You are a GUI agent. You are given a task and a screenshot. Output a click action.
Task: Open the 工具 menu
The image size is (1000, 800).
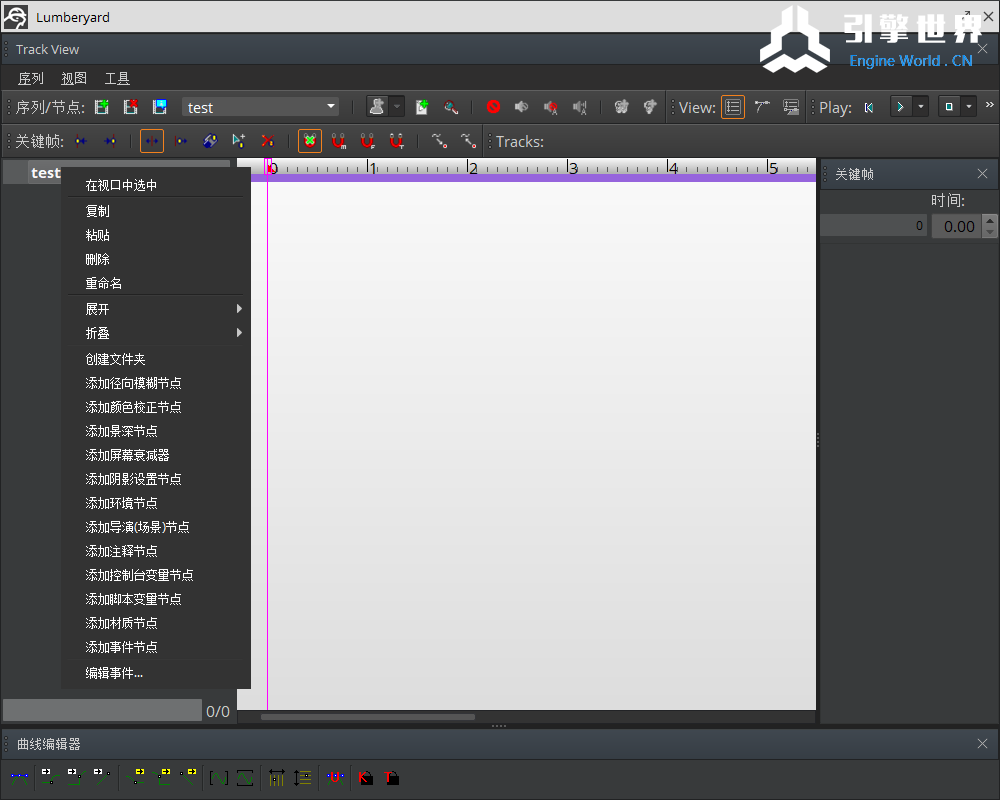[117, 78]
